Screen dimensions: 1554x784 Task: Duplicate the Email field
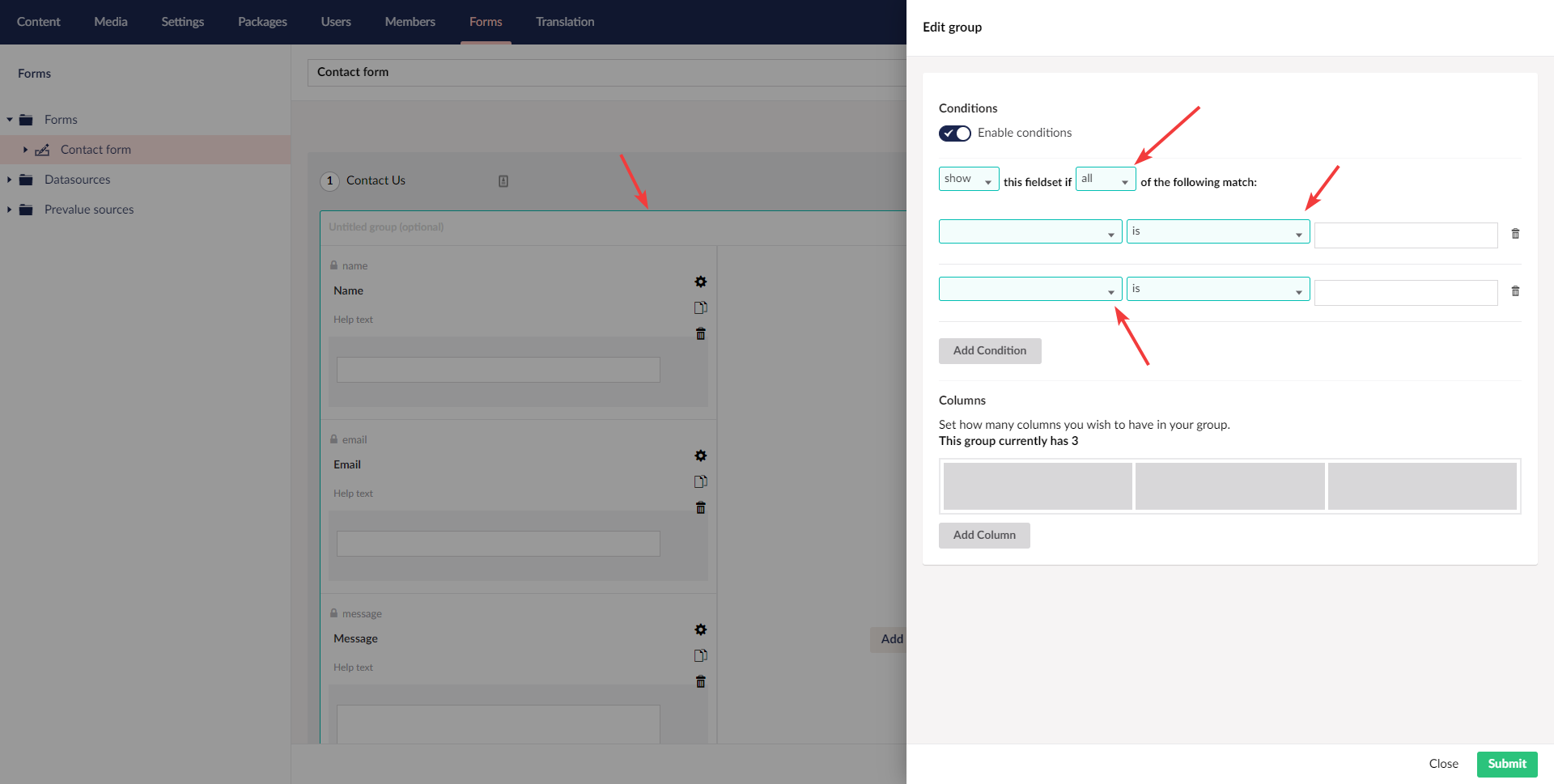(x=700, y=481)
